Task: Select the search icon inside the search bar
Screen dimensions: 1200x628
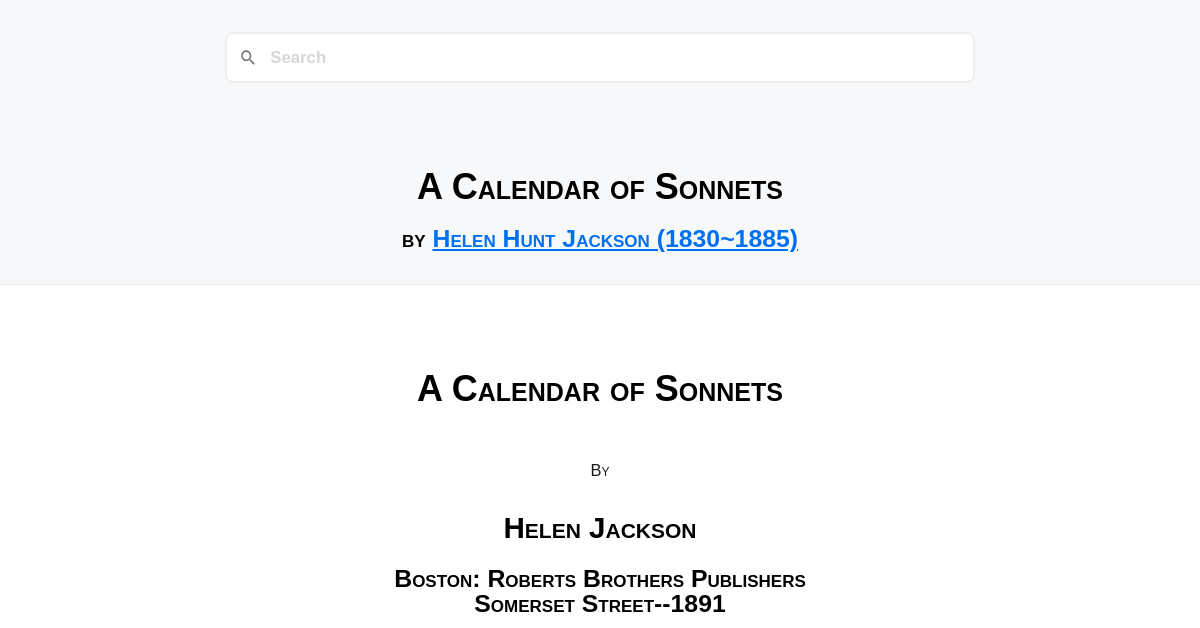Action: [248, 57]
